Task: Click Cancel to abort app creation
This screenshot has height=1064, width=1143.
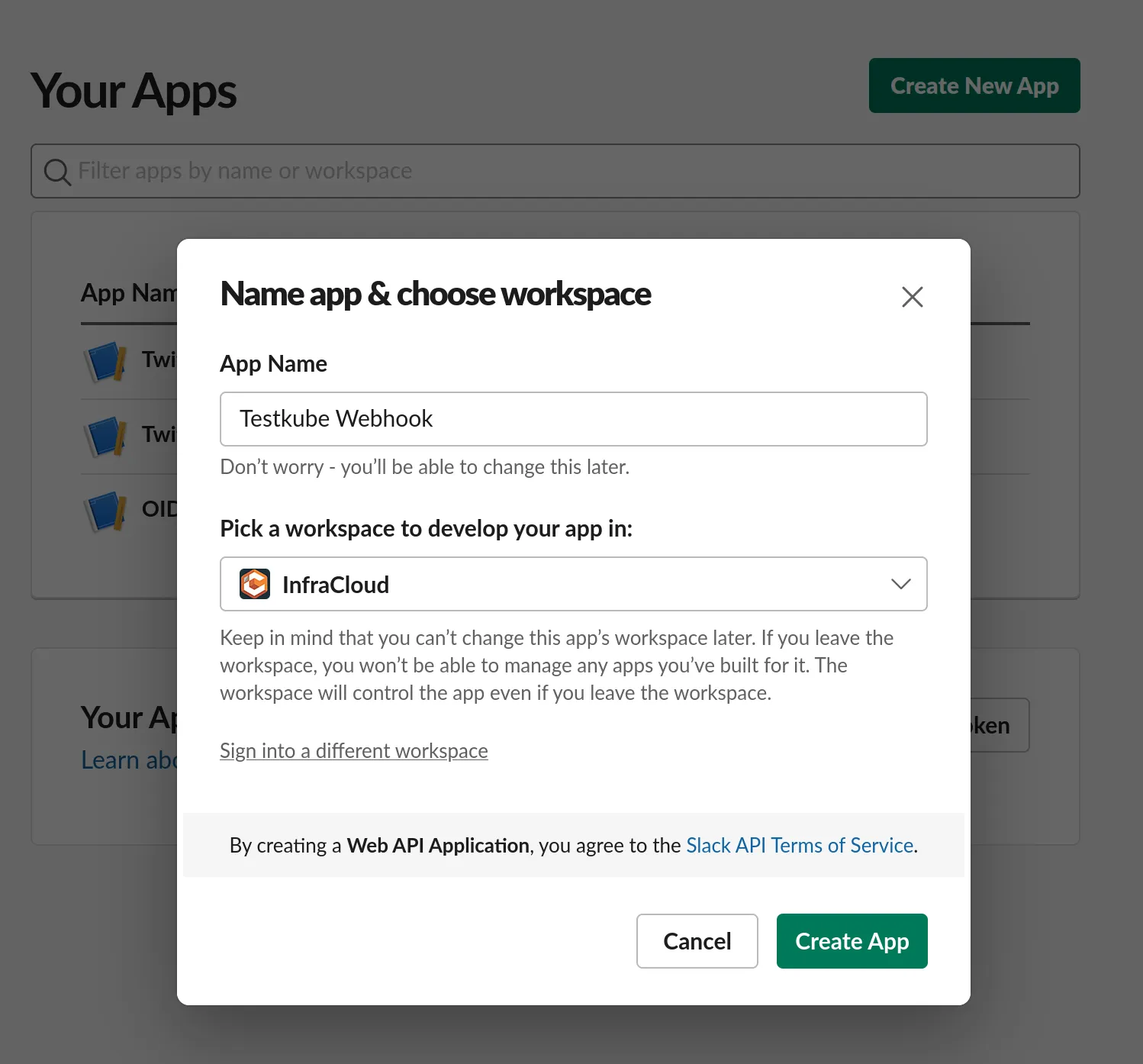Action: 697,940
